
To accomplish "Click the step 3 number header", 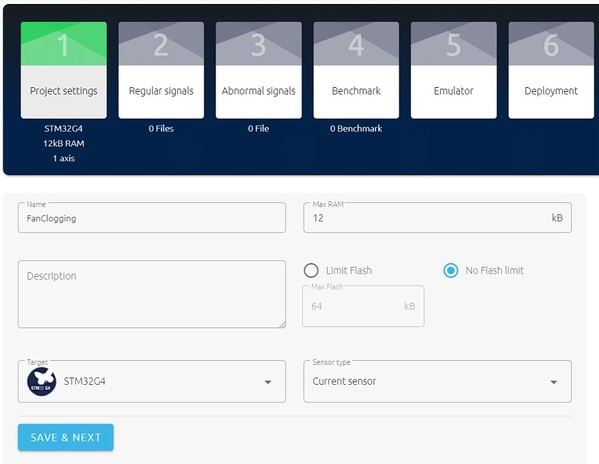I will click(259, 44).
